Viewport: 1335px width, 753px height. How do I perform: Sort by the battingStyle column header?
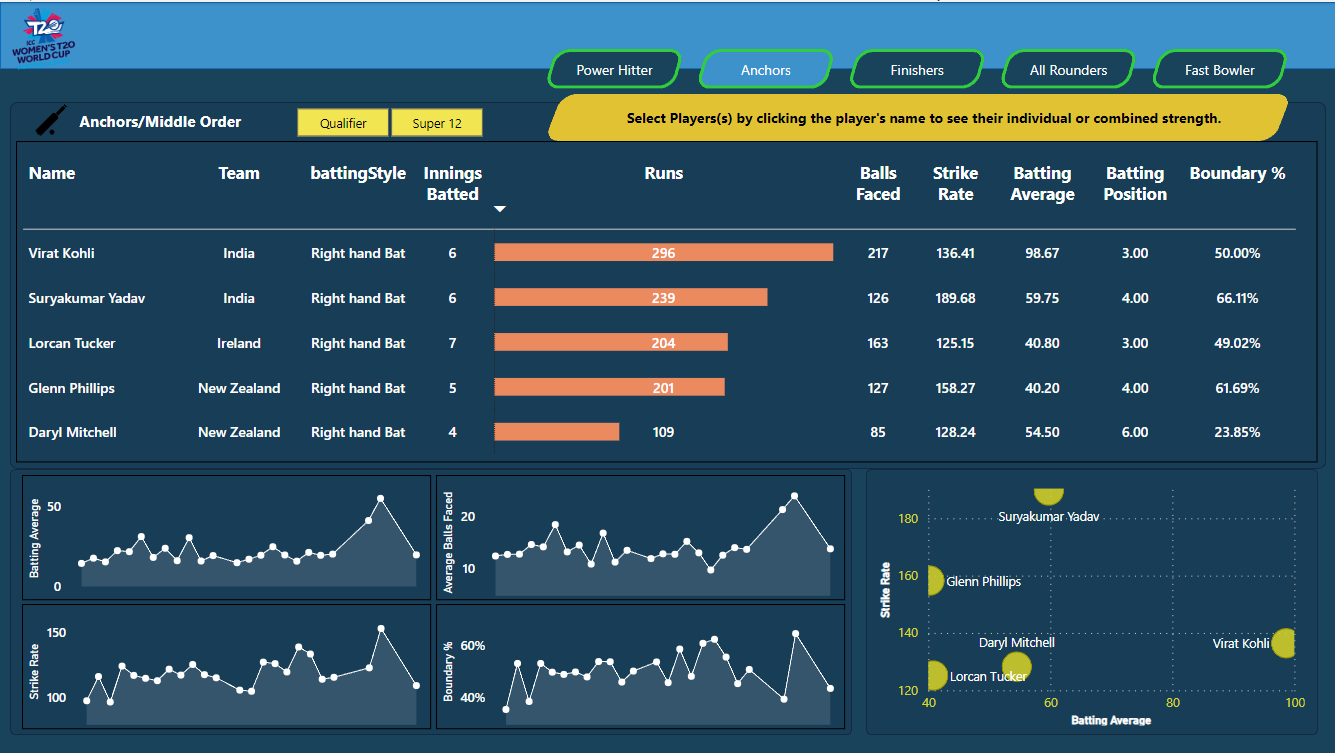tap(358, 173)
